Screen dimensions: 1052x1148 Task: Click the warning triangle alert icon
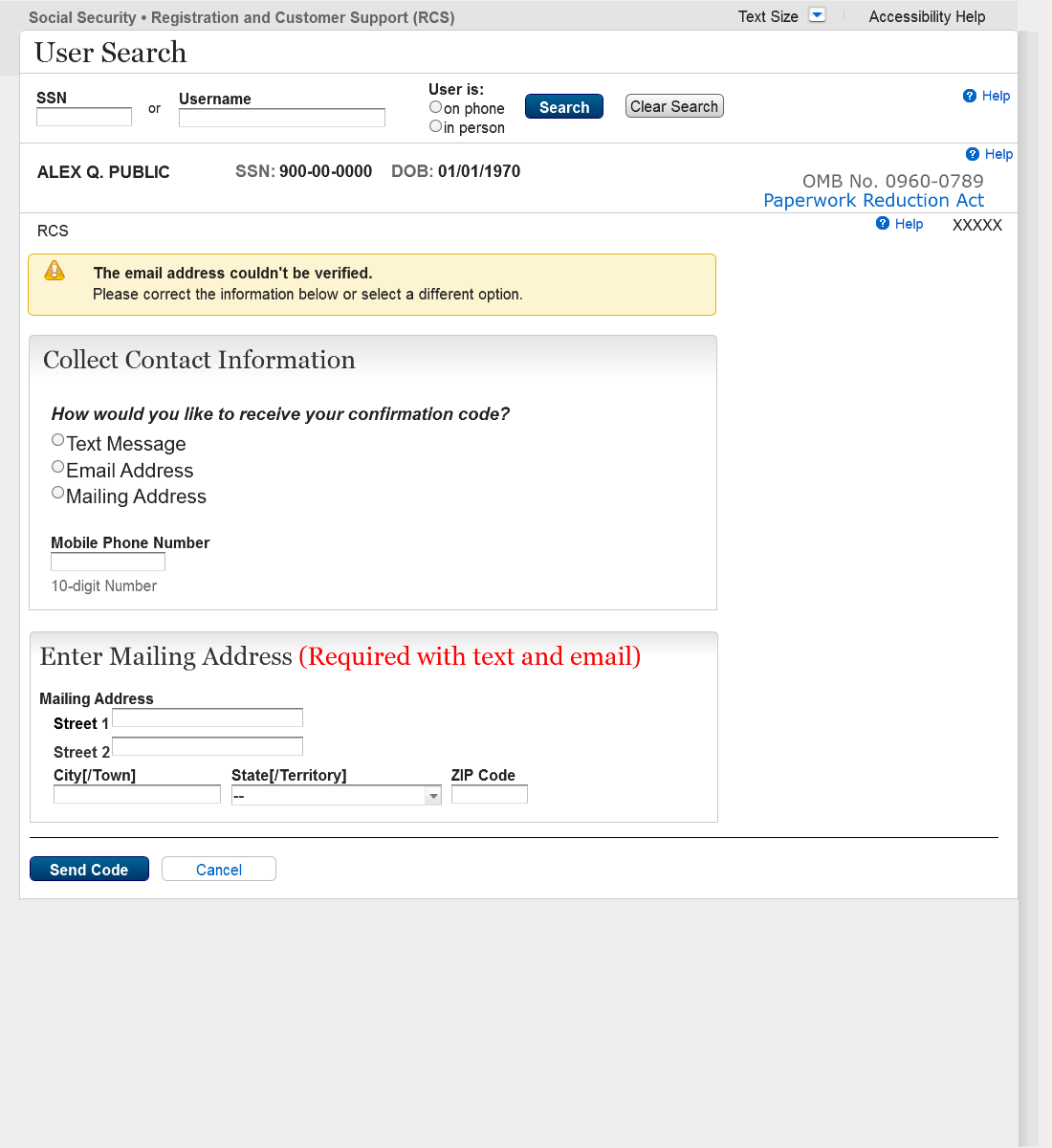tap(55, 271)
